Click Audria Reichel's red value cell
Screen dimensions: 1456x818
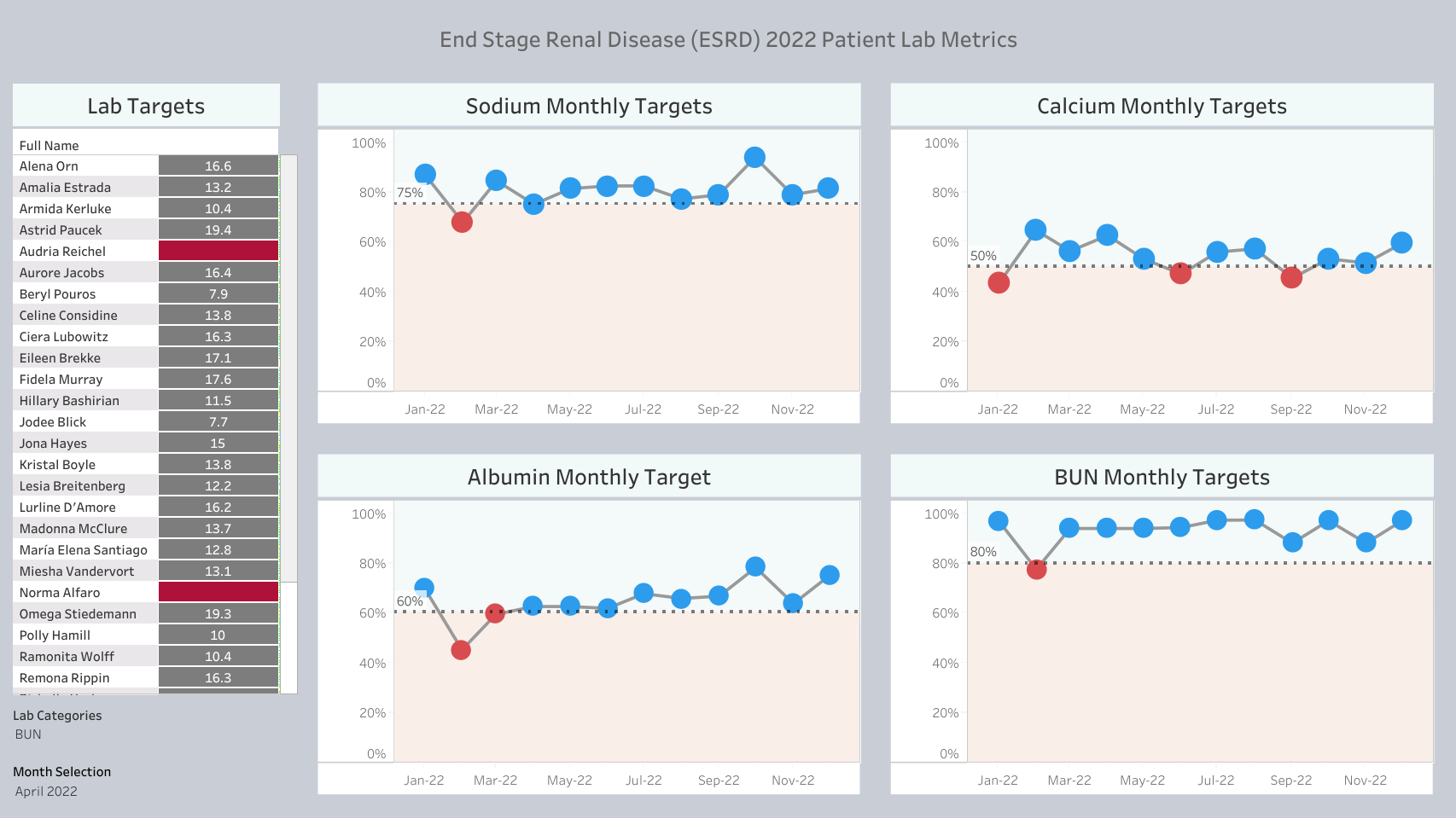coord(218,251)
